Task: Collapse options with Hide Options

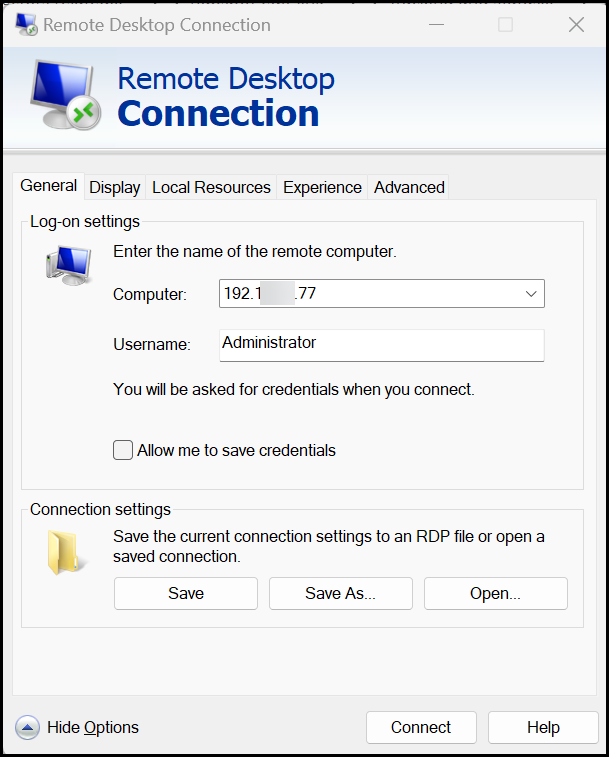Action: 92,728
